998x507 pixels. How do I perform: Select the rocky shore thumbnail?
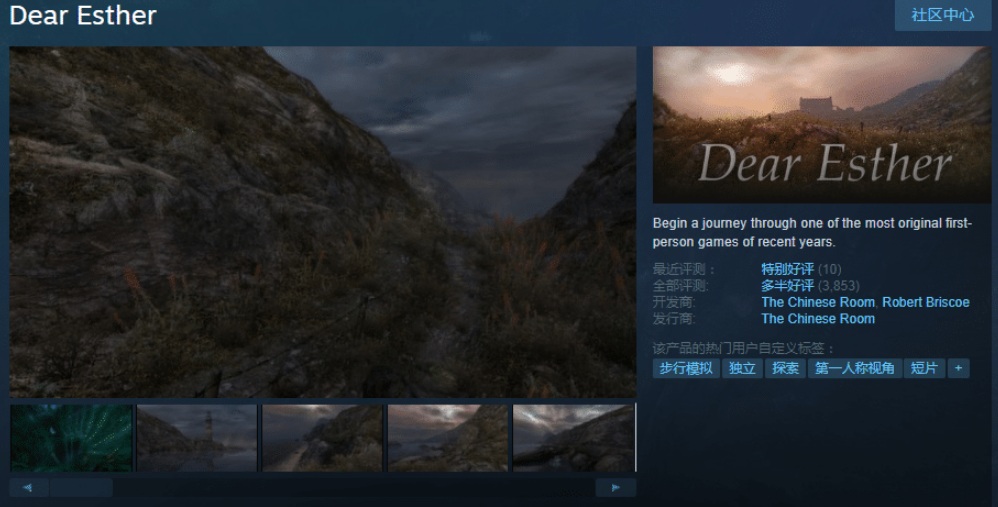tap(573, 438)
